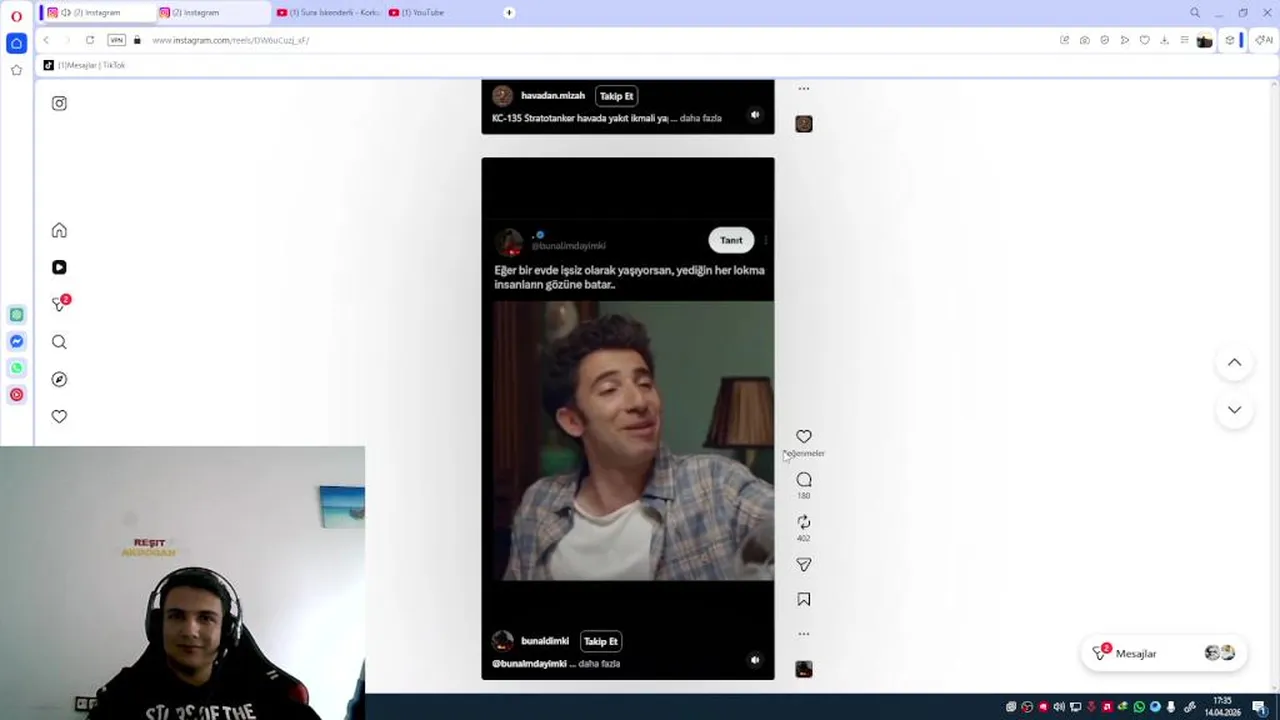Switch to the Sura İskenderli YouTube tab
The image size is (1280, 720).
(x=327, y=12)
